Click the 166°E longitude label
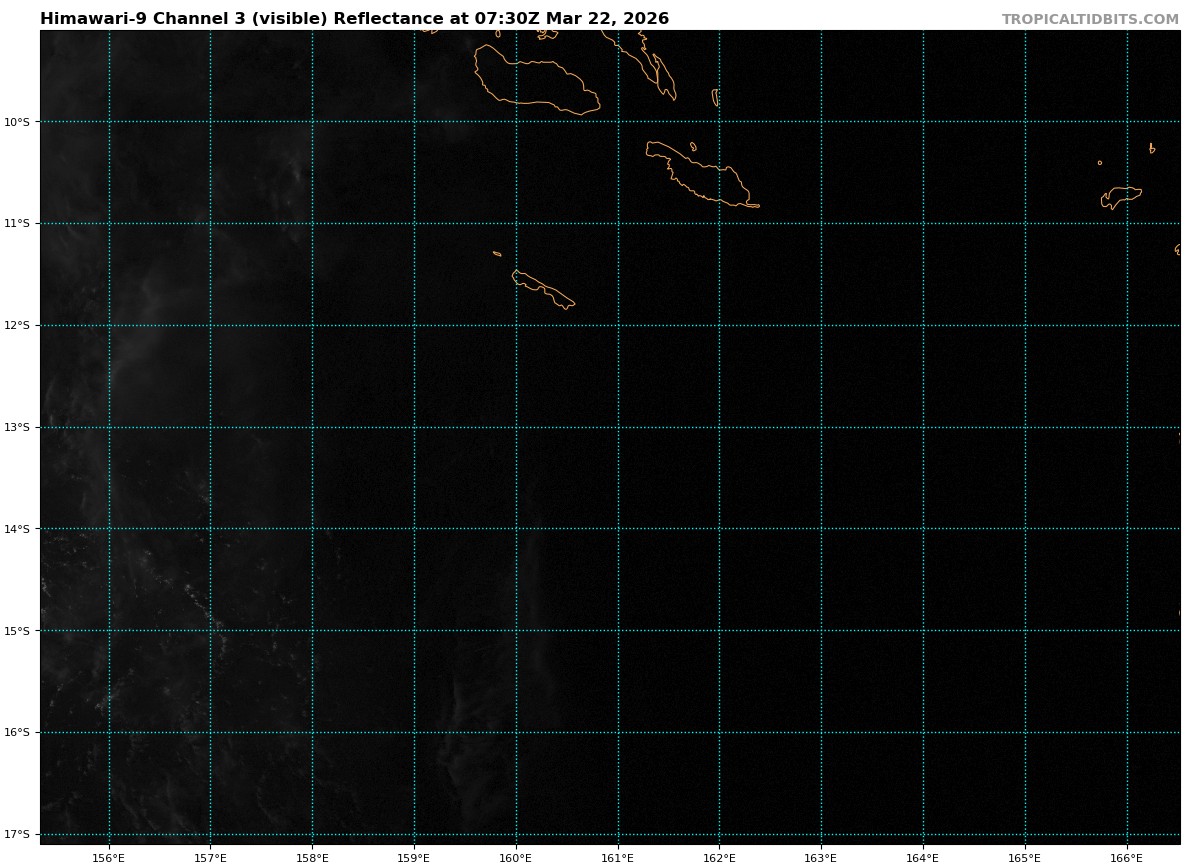The width and height of the screenshot is (1200, 867). pyautogui.click(x=1126, y=857)
